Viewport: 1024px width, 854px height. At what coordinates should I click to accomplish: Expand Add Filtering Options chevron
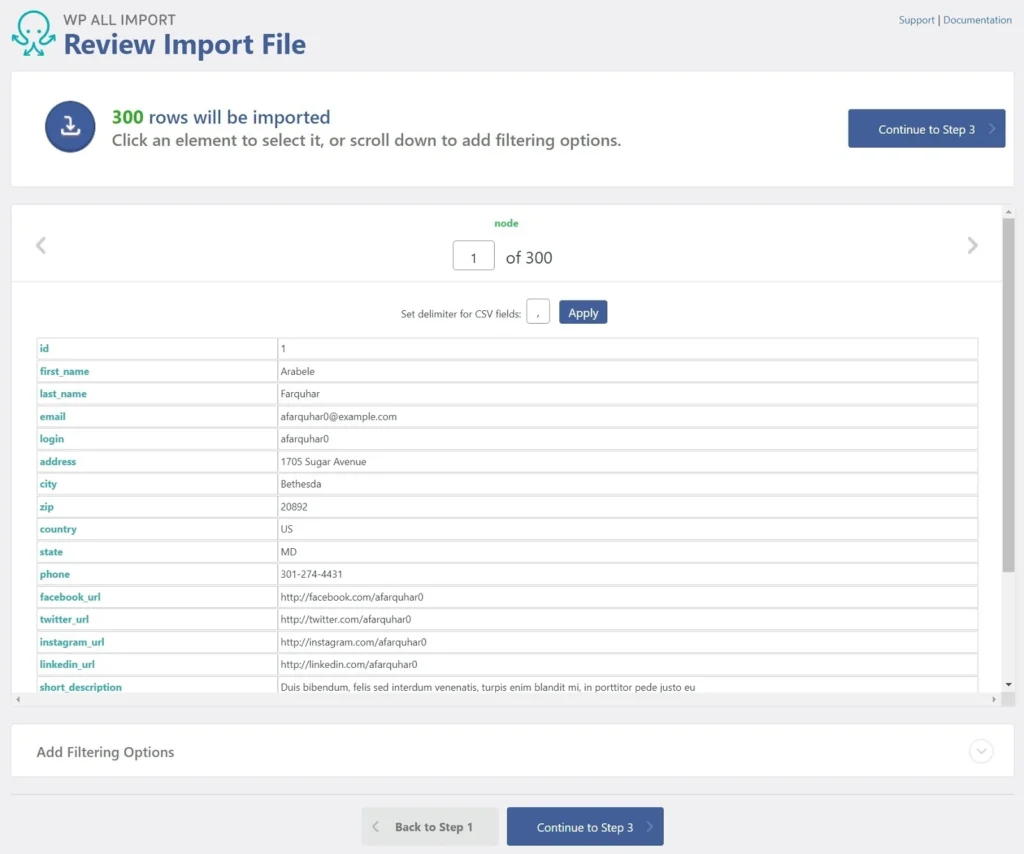(980, 751)
